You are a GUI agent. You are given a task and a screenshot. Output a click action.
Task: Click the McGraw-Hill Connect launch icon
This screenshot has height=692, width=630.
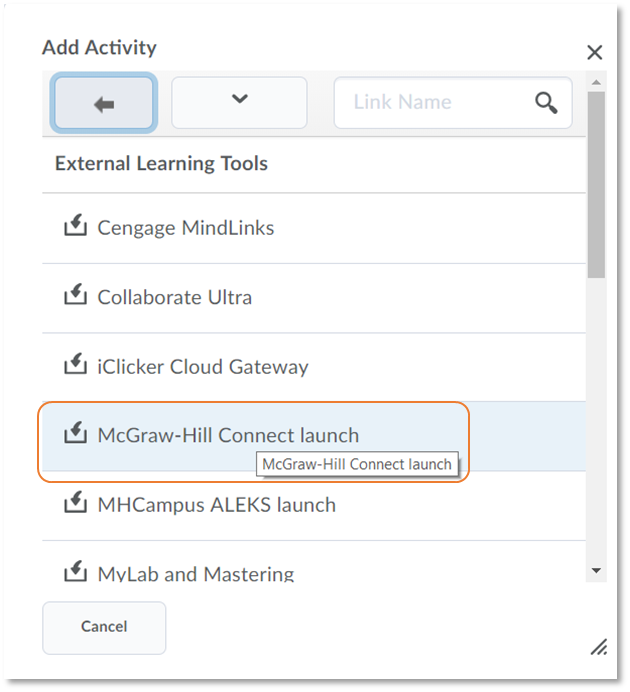coord(75,433)
